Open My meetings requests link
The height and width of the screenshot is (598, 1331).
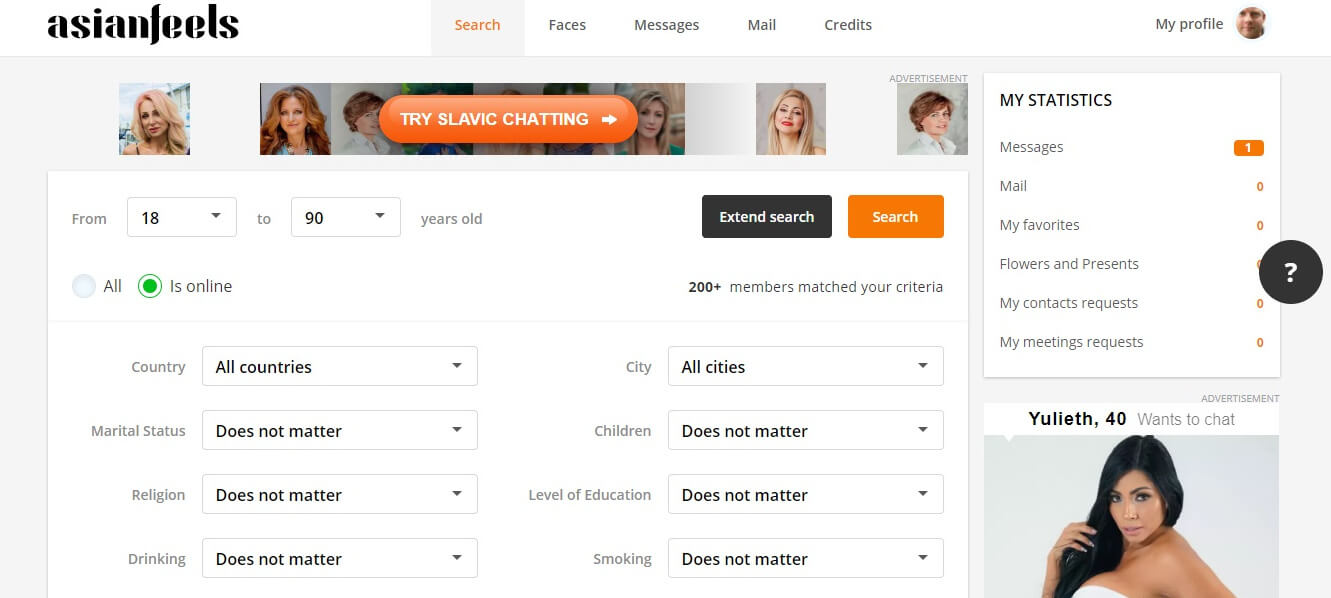pos(1071,342)
